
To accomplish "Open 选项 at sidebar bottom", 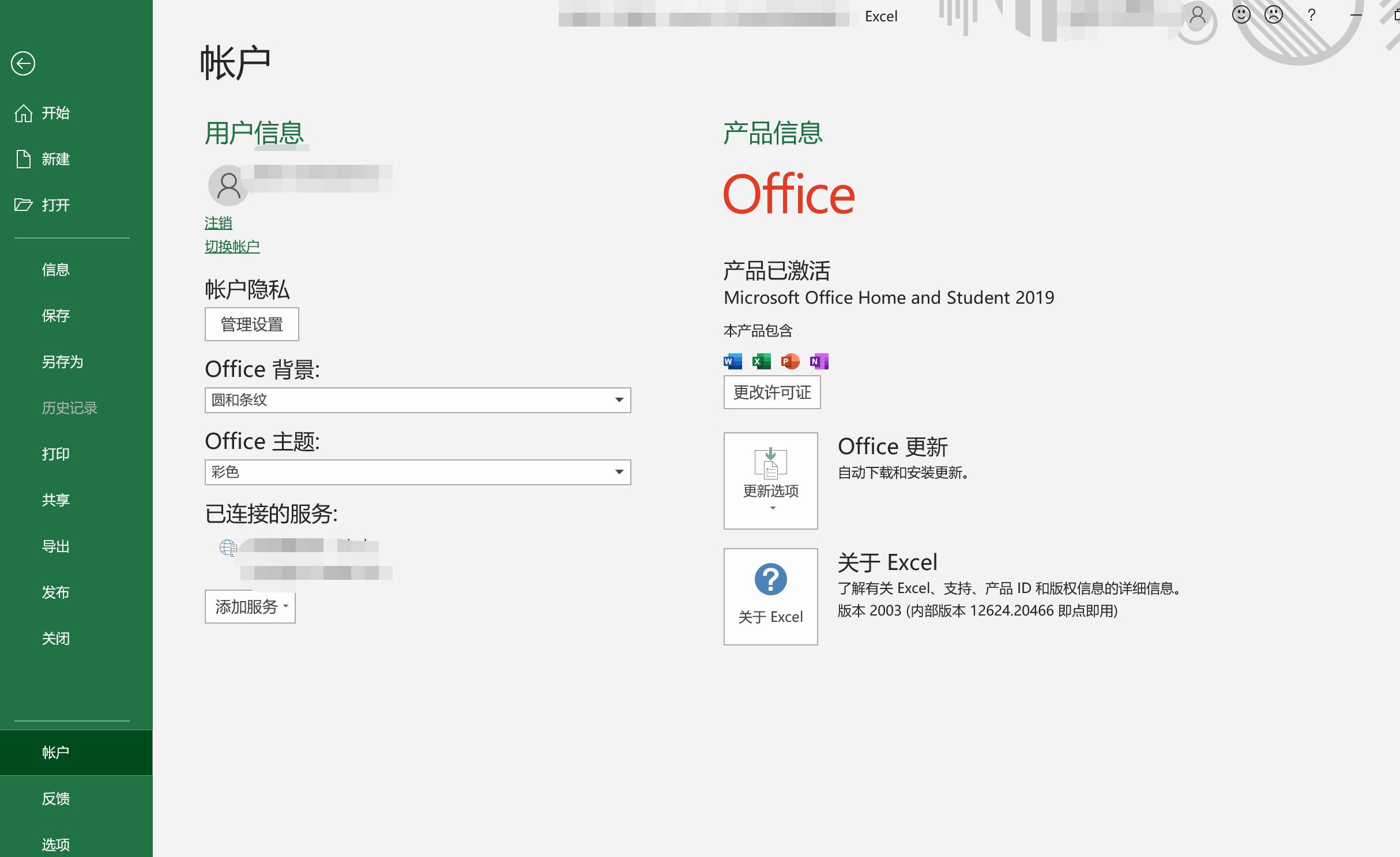I will click(x=55, y=844).
